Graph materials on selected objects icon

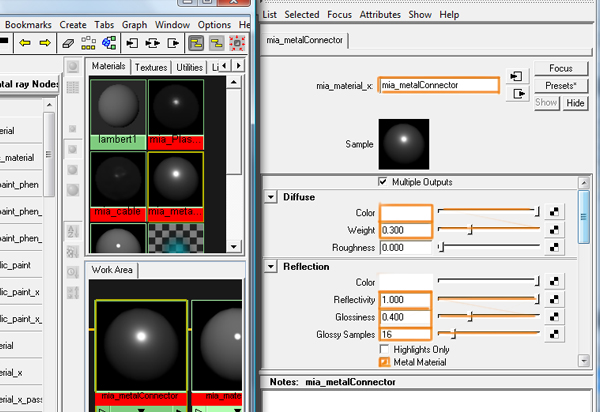click(109, 43)
